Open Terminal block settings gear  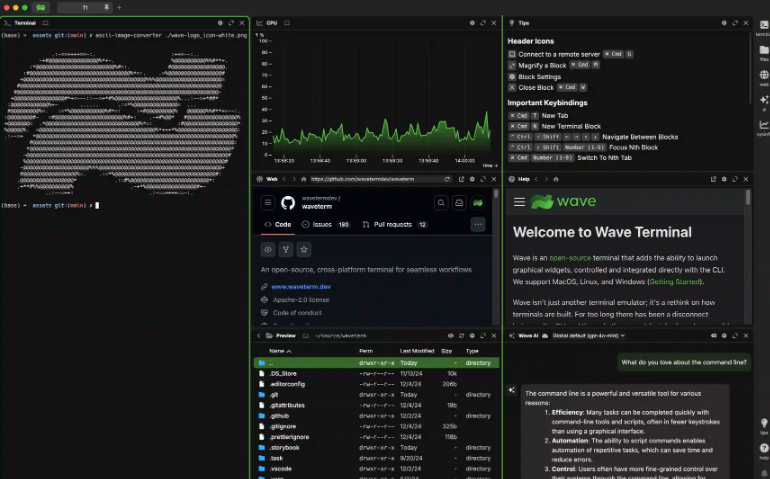[220, 23]
